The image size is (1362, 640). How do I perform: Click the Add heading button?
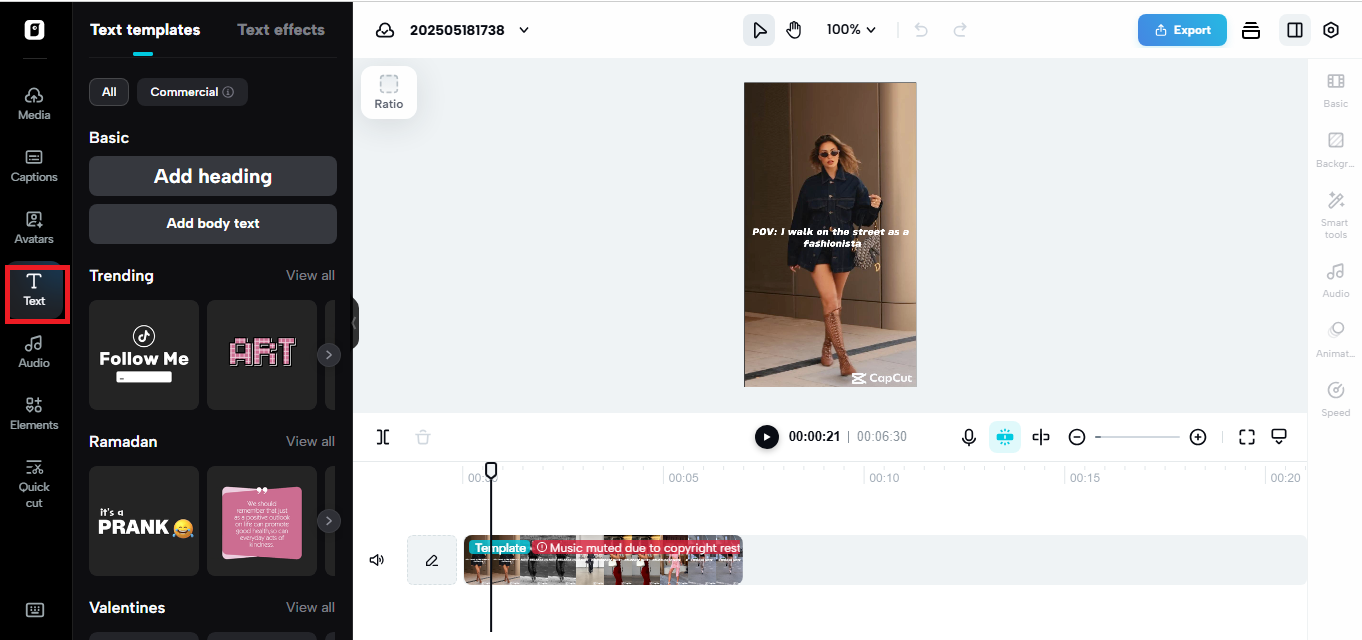pyautogui.click(x=212, y=176)
